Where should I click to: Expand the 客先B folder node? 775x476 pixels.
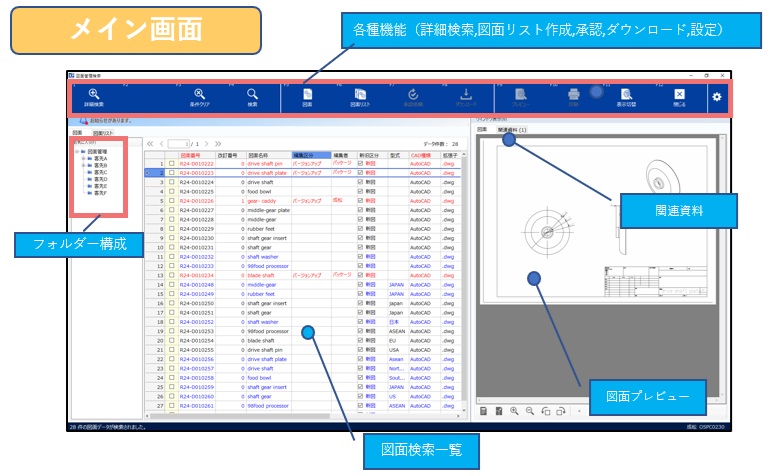[84, 165]
